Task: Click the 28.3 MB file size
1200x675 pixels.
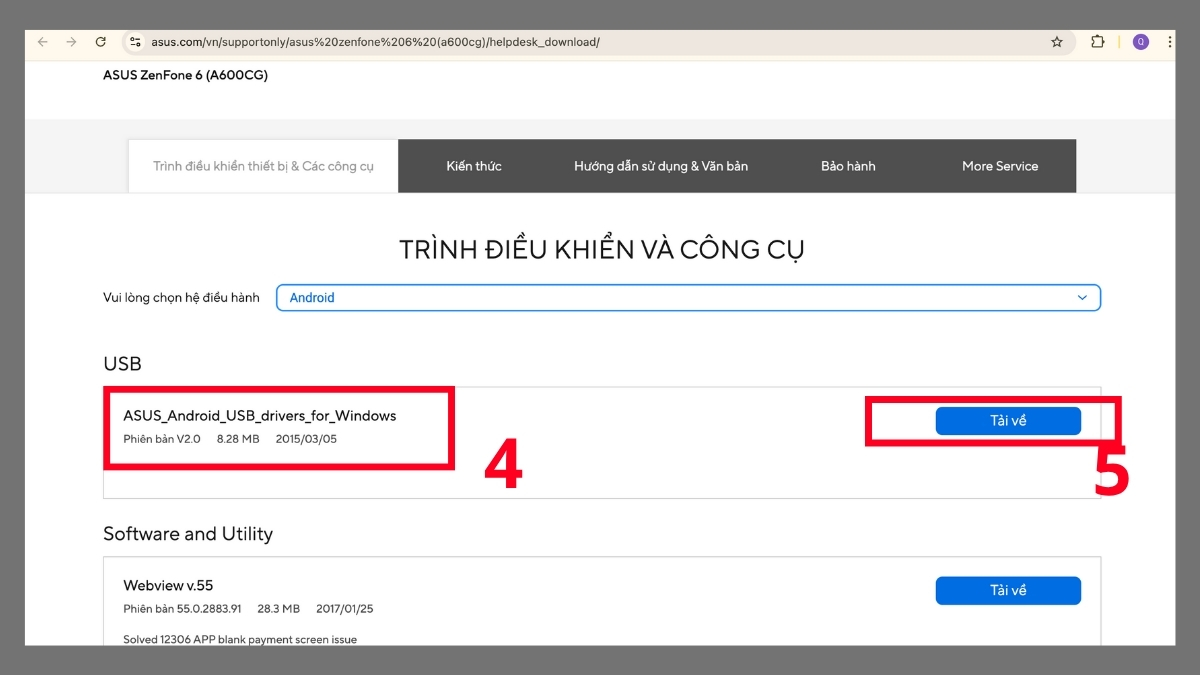Action: coord(278,609)
